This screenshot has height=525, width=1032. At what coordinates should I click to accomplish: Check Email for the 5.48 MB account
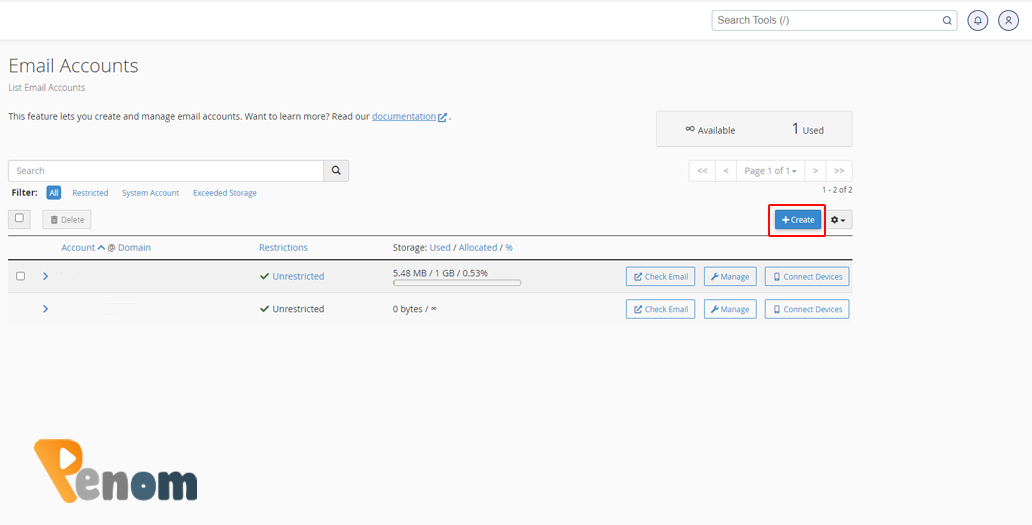pyautogui.click(x=660, y=276)
